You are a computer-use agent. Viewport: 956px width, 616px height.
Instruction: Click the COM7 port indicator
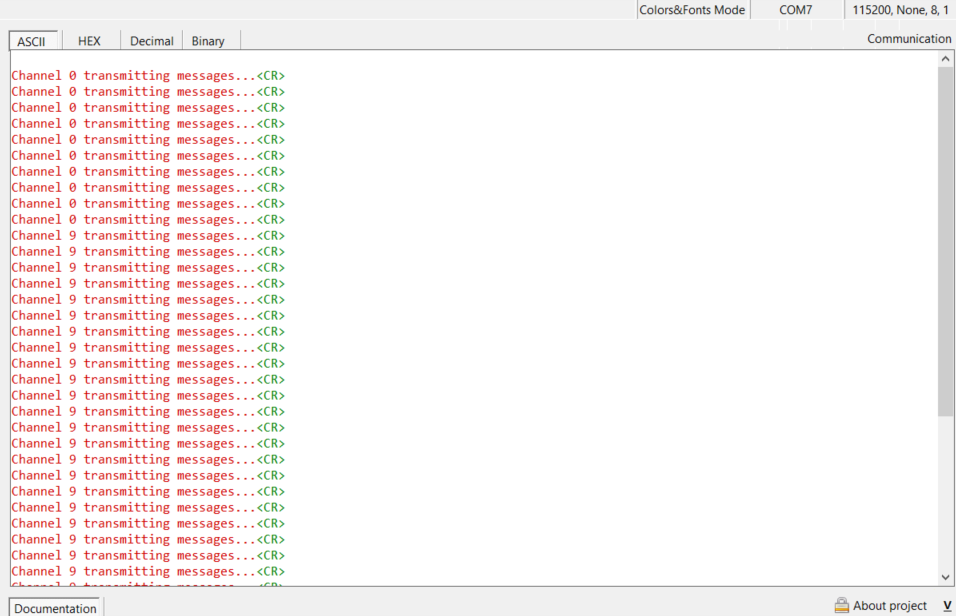coord(795,10)
